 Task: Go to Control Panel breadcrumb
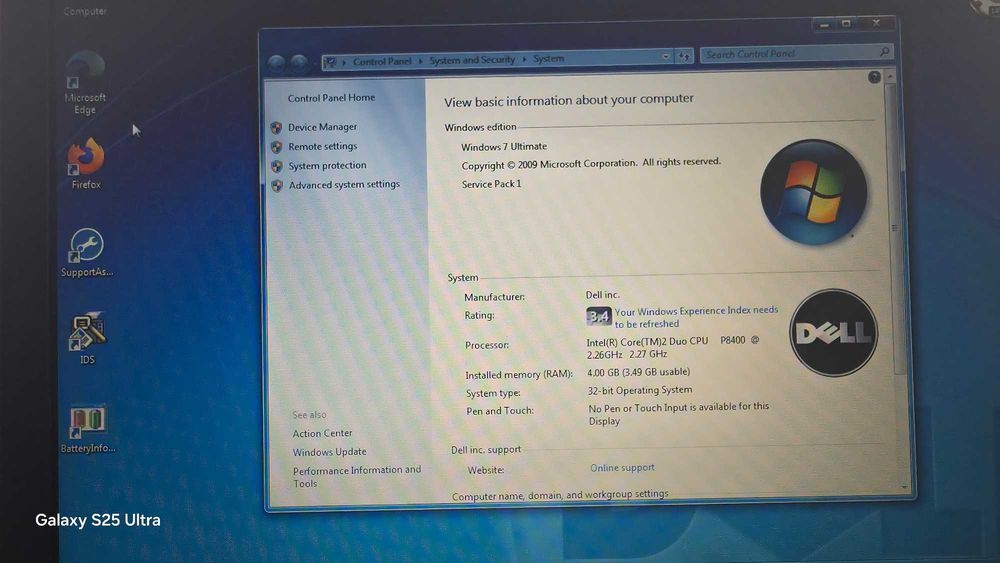pos(382,61)
